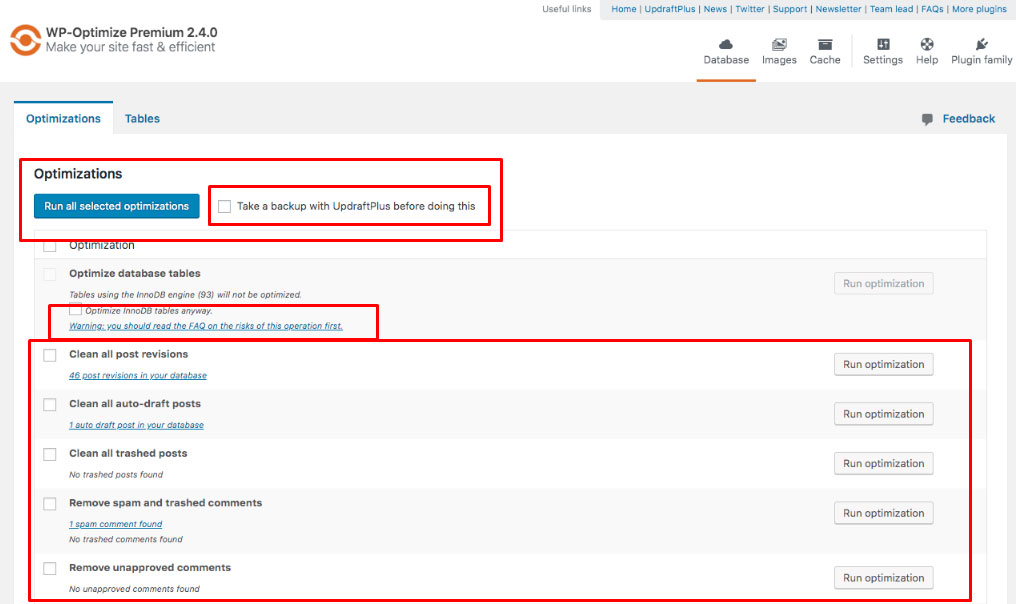1016x604 pixels.
Task: Open the Settings sliders icon
Action: pyautogui.click(x=883, y=44)
